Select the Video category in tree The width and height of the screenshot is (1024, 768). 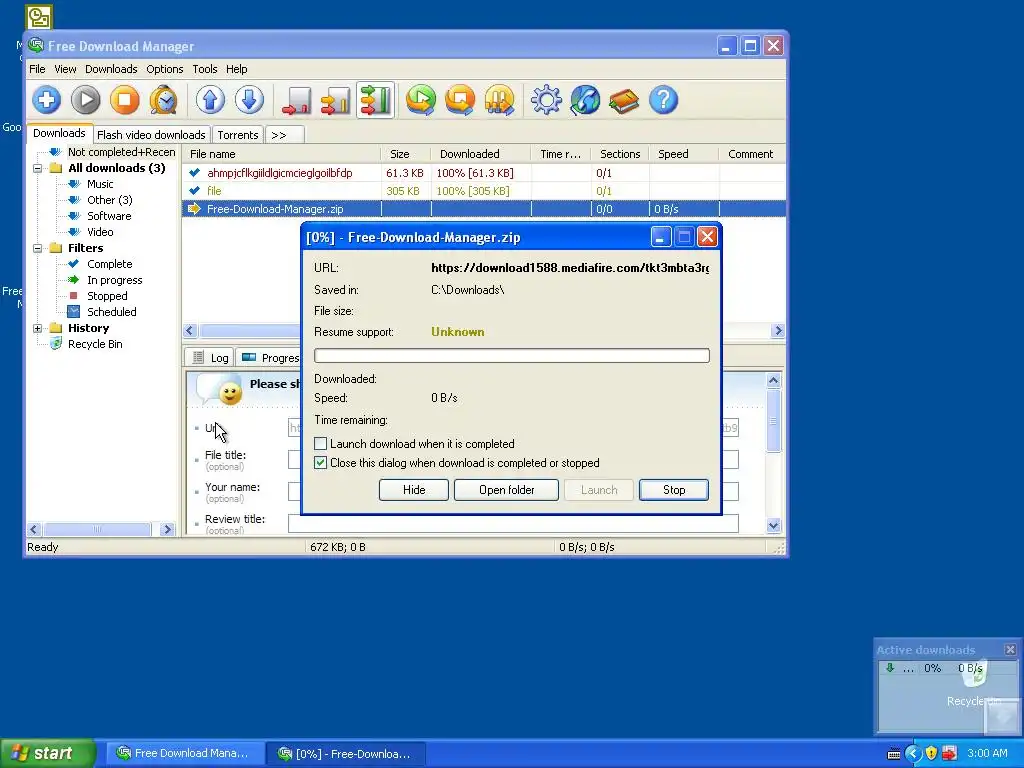coord(100,232)
